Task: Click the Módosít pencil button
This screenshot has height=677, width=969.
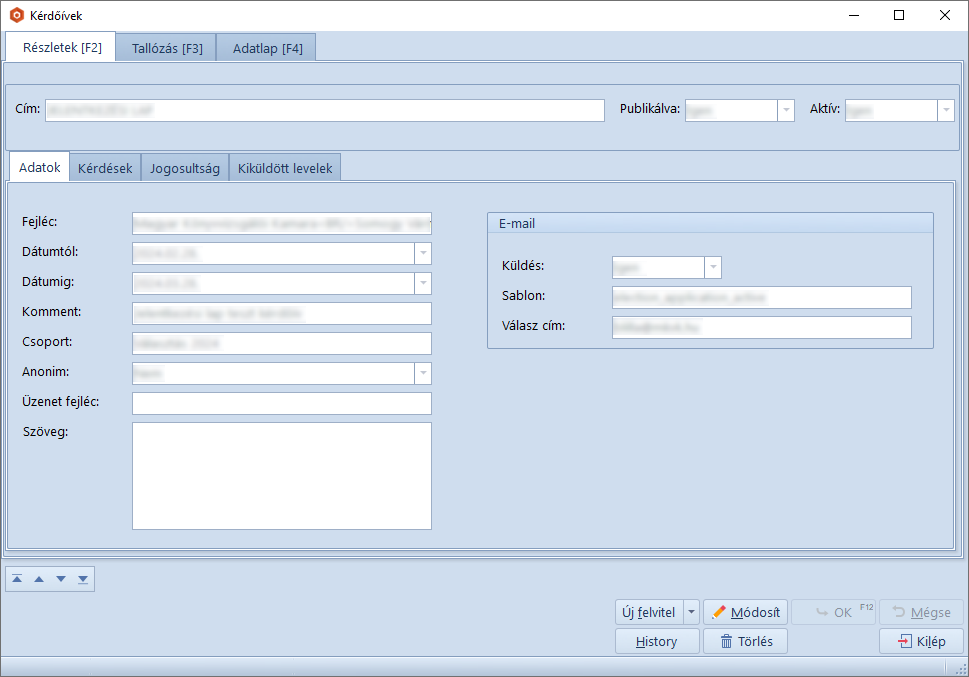Action: [746, 612]
